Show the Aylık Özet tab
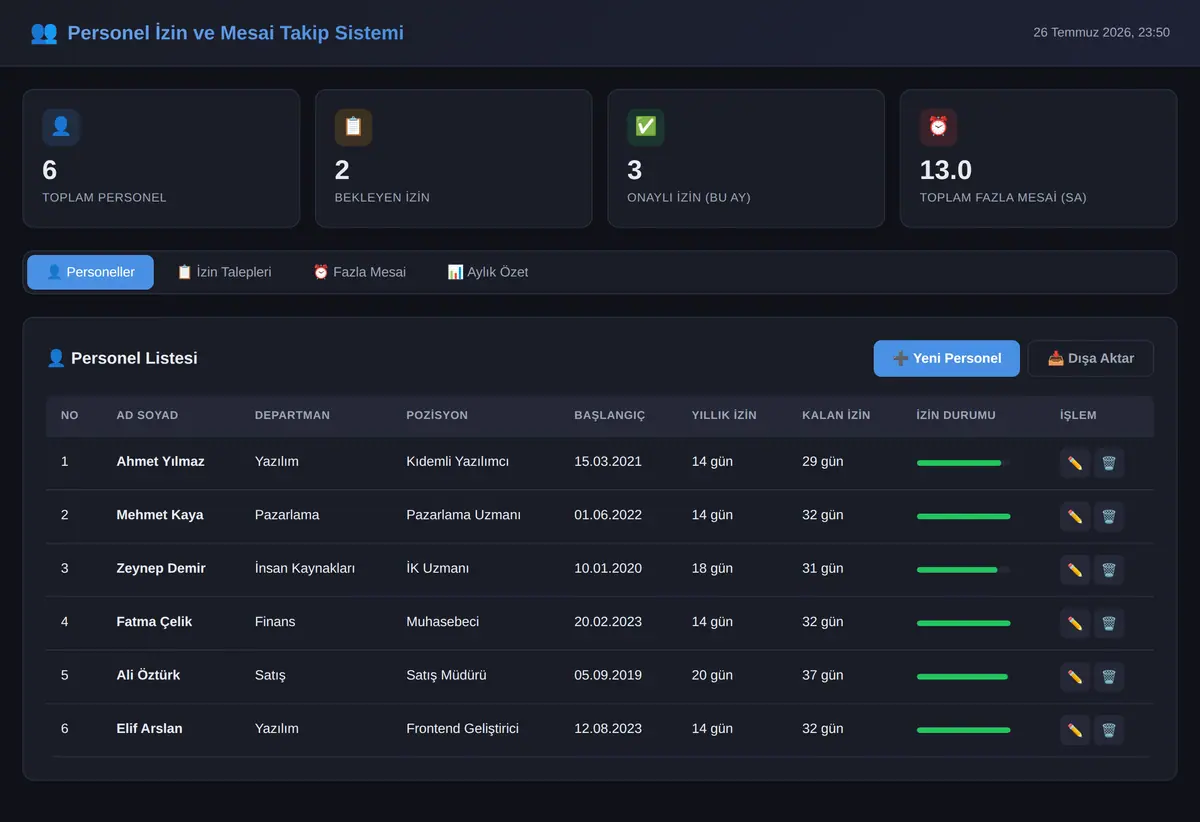Image resolution: width=1200 pixels, height=822 pixels. tap(488, 272)
